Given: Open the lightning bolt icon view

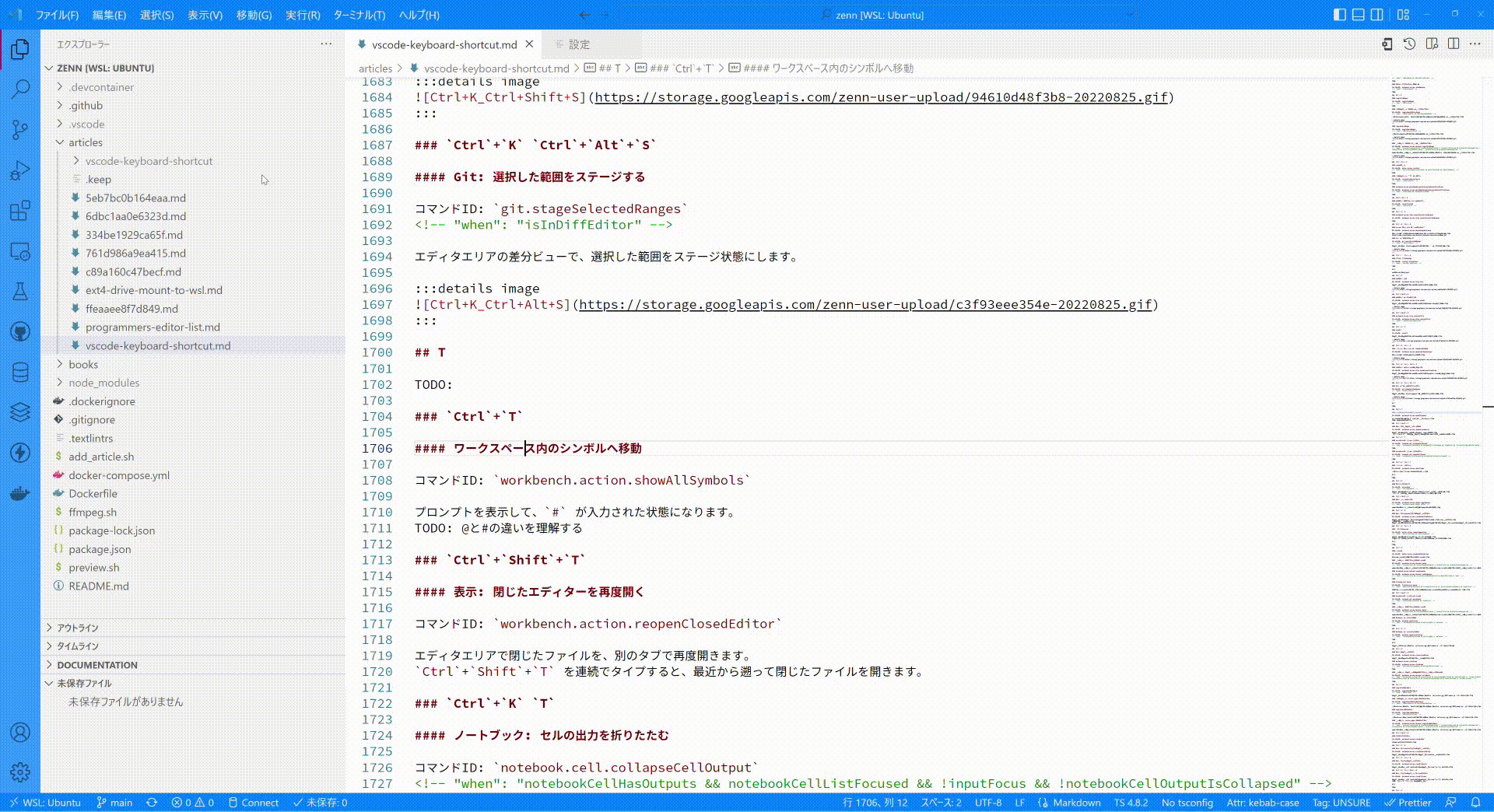Looking at the screenshot, I should point(20,453).
